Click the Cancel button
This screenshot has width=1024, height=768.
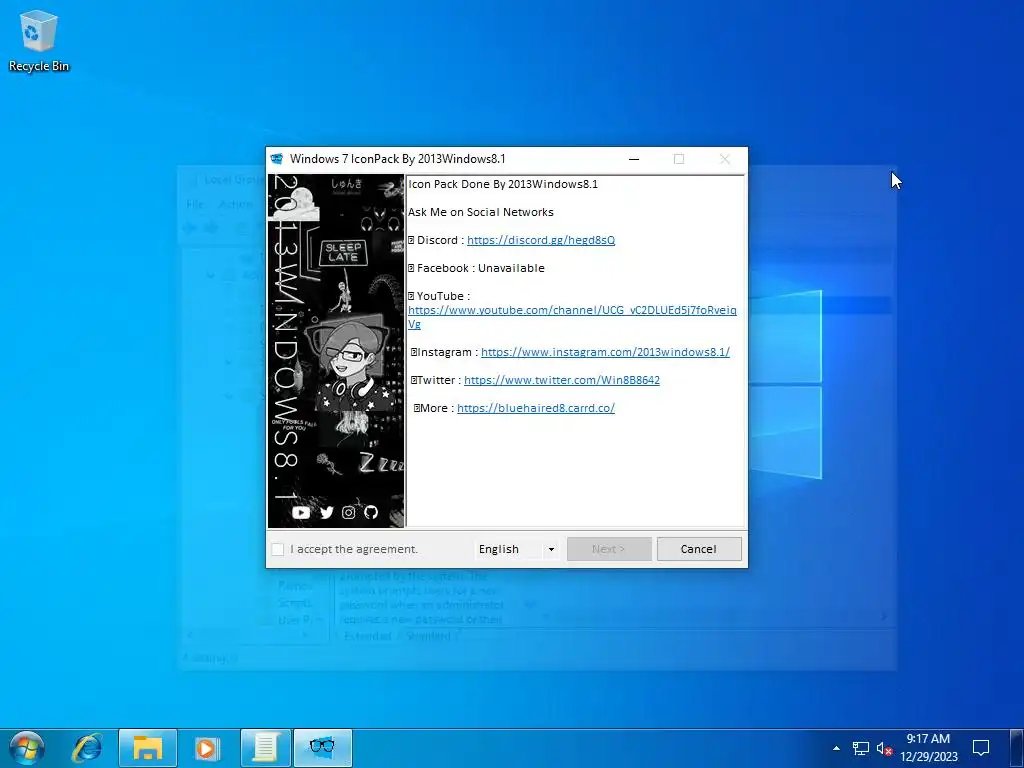click(x=699, y=549)
